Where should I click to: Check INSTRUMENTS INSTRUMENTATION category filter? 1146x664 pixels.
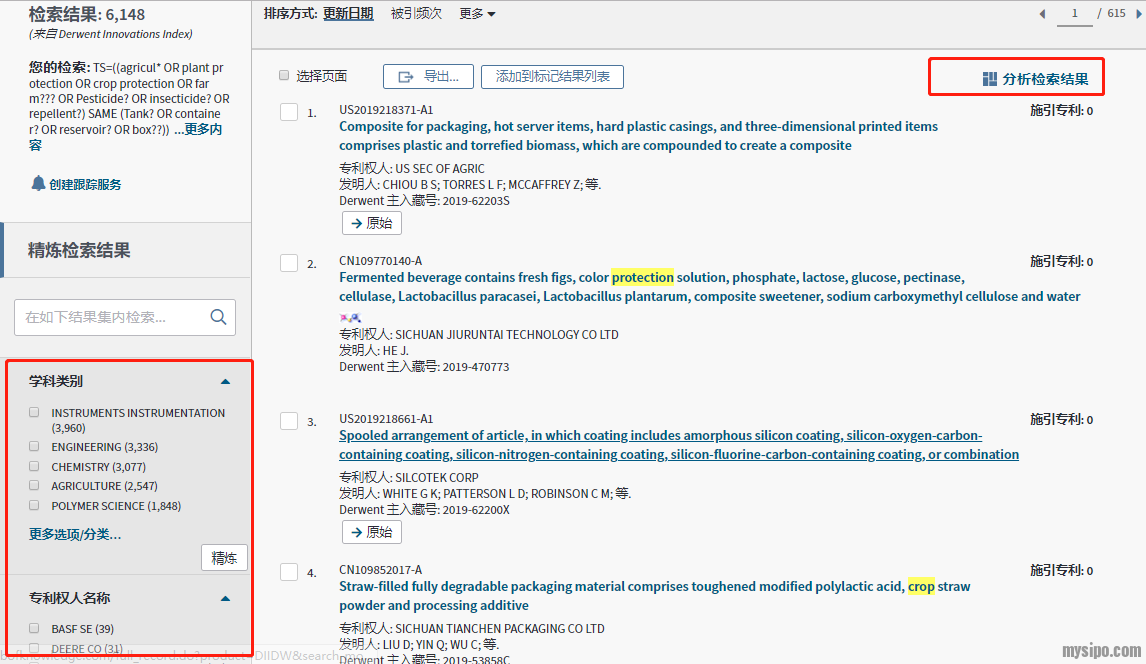[34, 412]
